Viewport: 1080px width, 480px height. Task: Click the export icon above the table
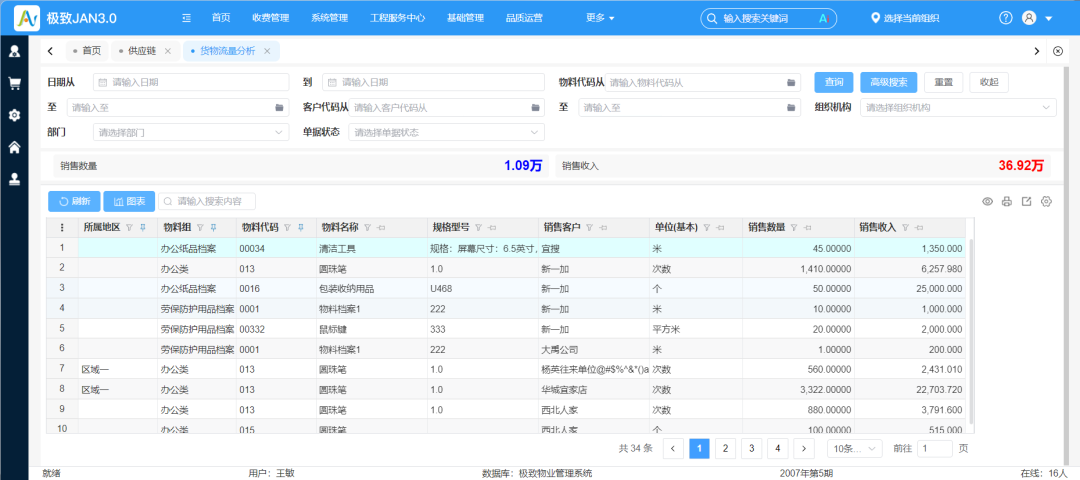coord(1026,201)
